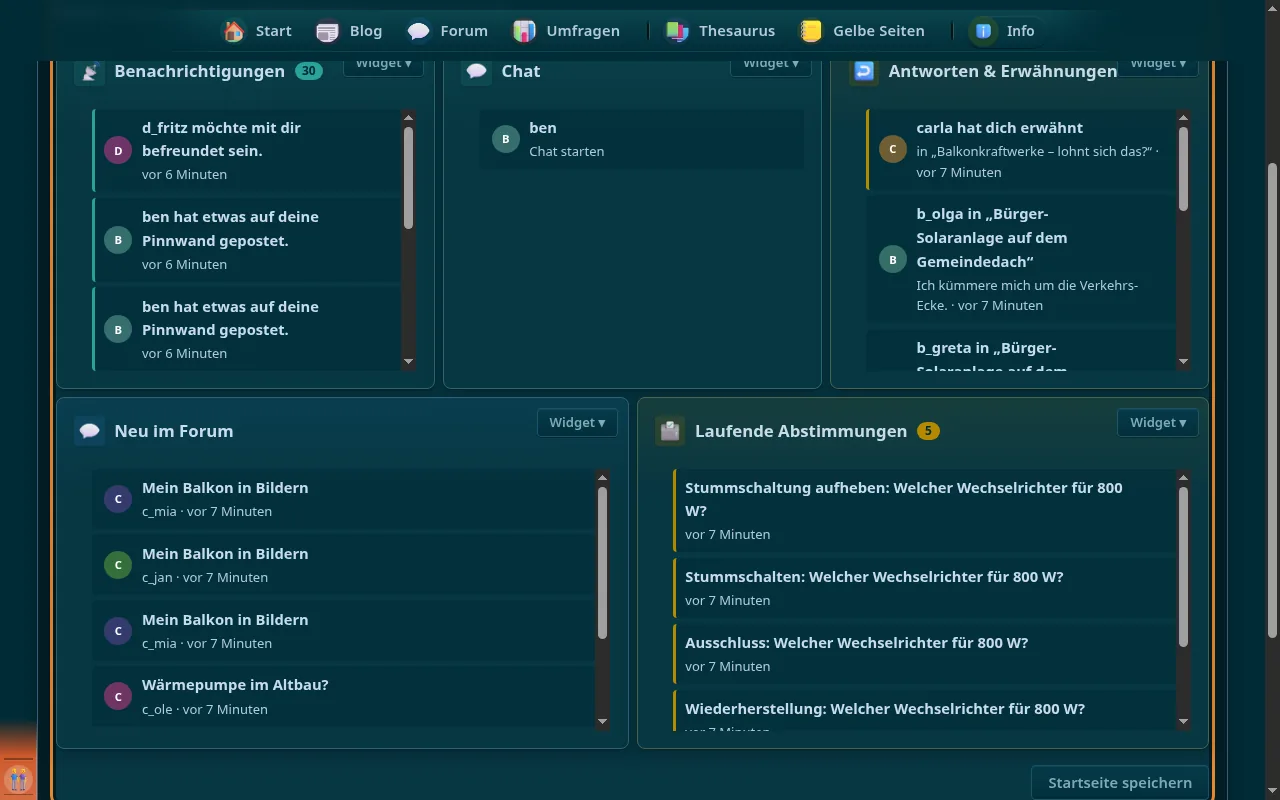This screenshot has height=800, width=1280.
Task: Click the Benachrichtigungen panel icon
Action: 90,71
